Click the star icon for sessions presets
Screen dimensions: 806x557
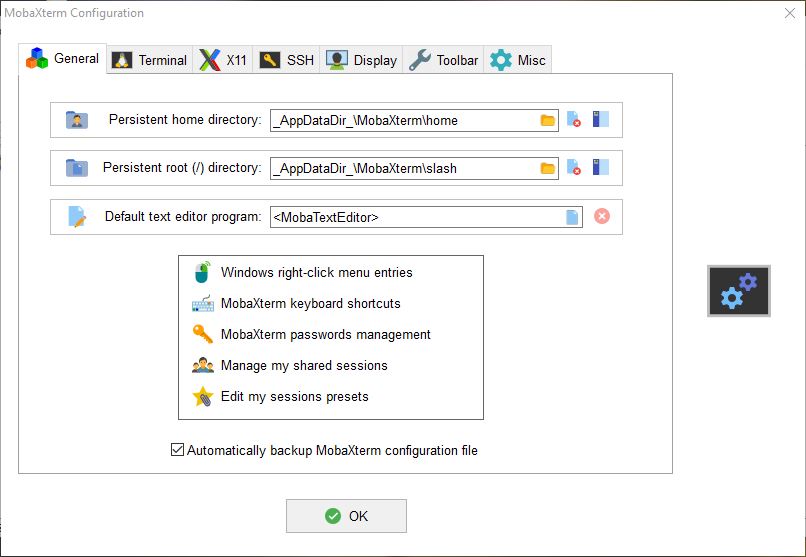[203, 397]
